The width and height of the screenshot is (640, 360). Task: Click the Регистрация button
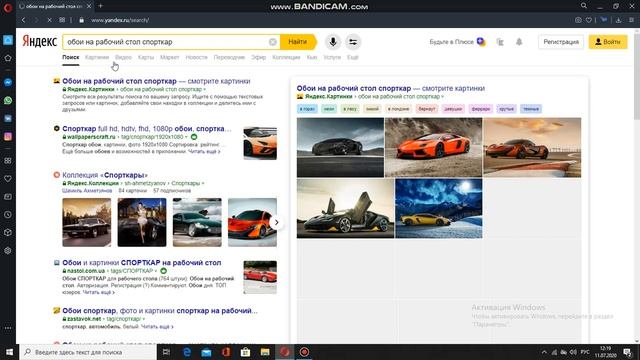(561, 42)
